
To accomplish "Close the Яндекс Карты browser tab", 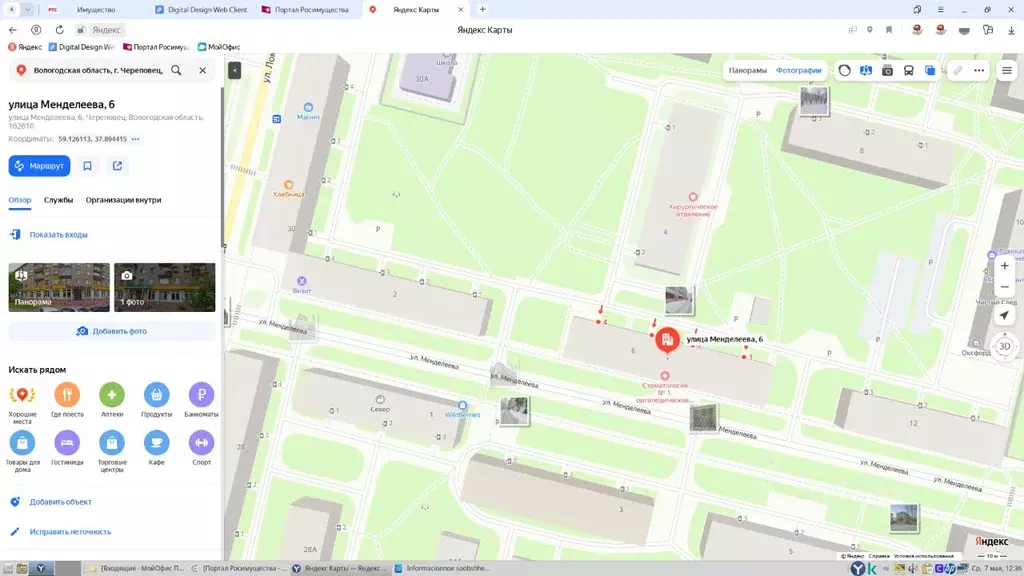I will pyautogui.click(x=460, y=10).
